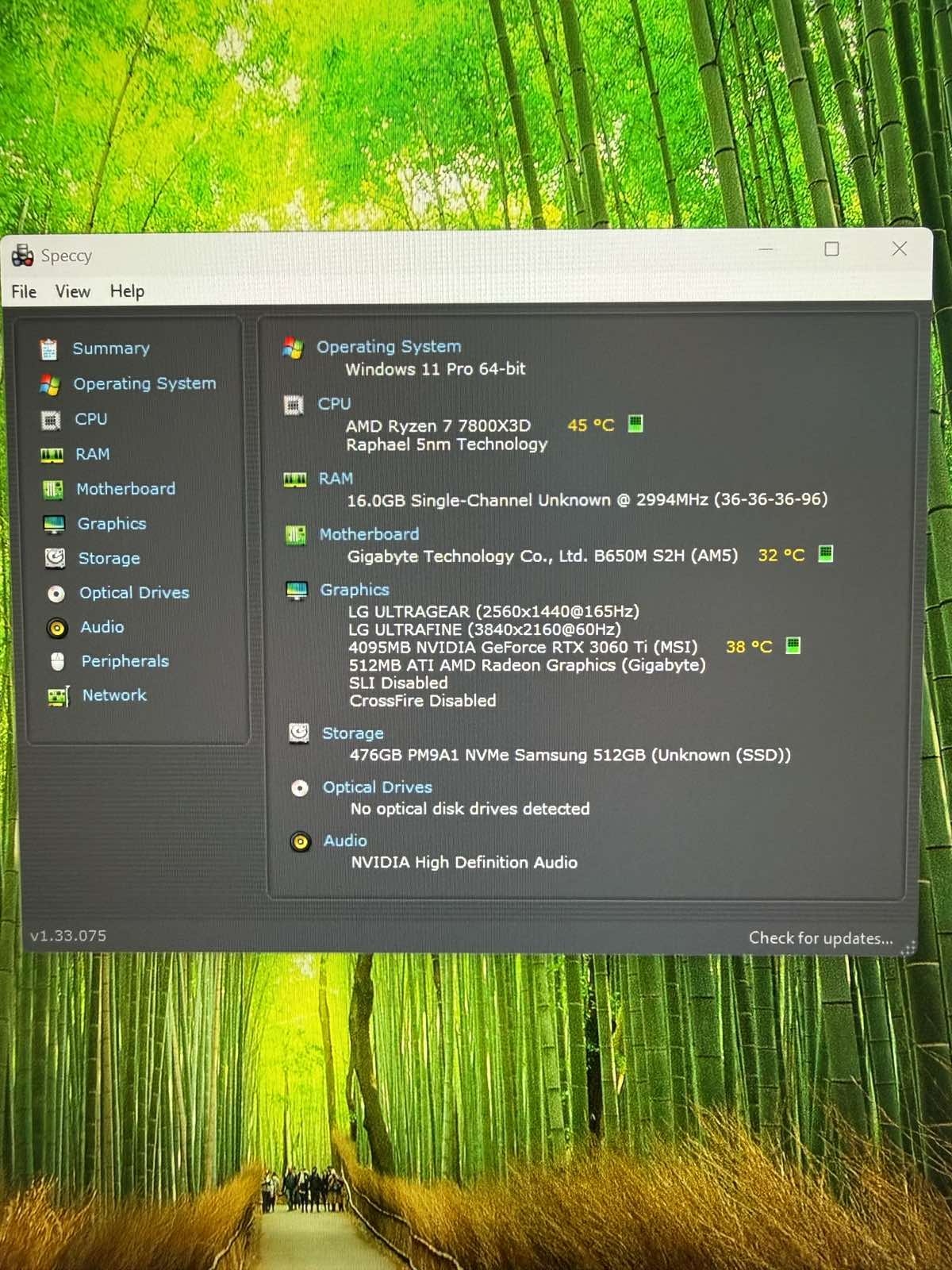Click the Optical Drives disc icon in sidebar
This screenshot has height=1270, width=952.
point(56,593)
